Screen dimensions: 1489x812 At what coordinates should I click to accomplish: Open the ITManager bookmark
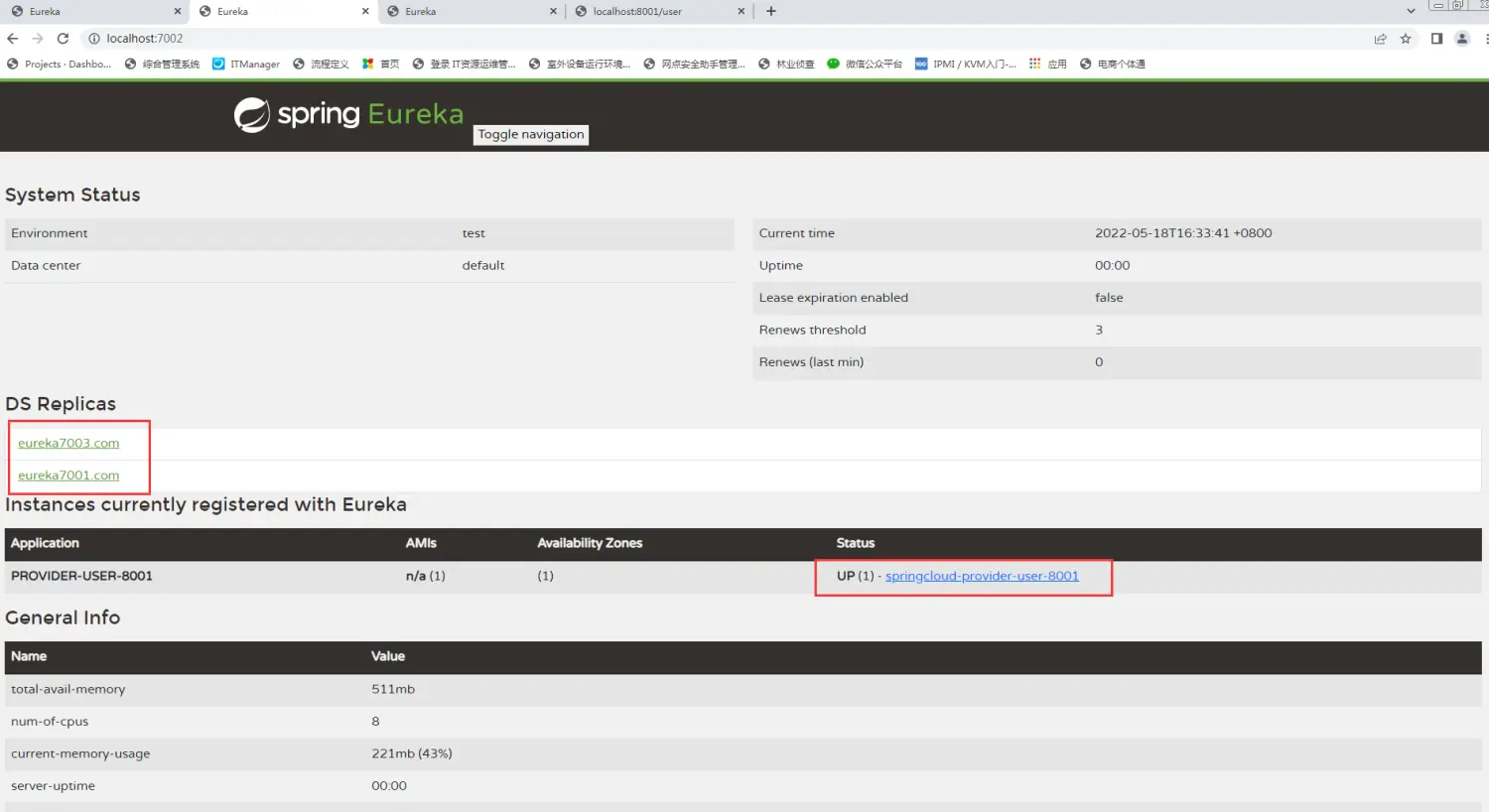pos(246,64)
